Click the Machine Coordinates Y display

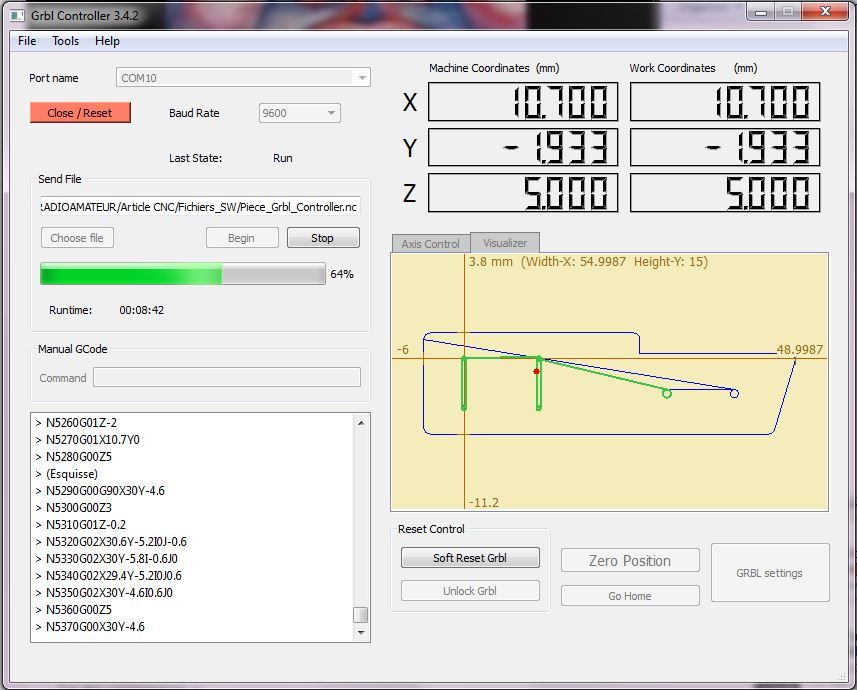point(523,147)
